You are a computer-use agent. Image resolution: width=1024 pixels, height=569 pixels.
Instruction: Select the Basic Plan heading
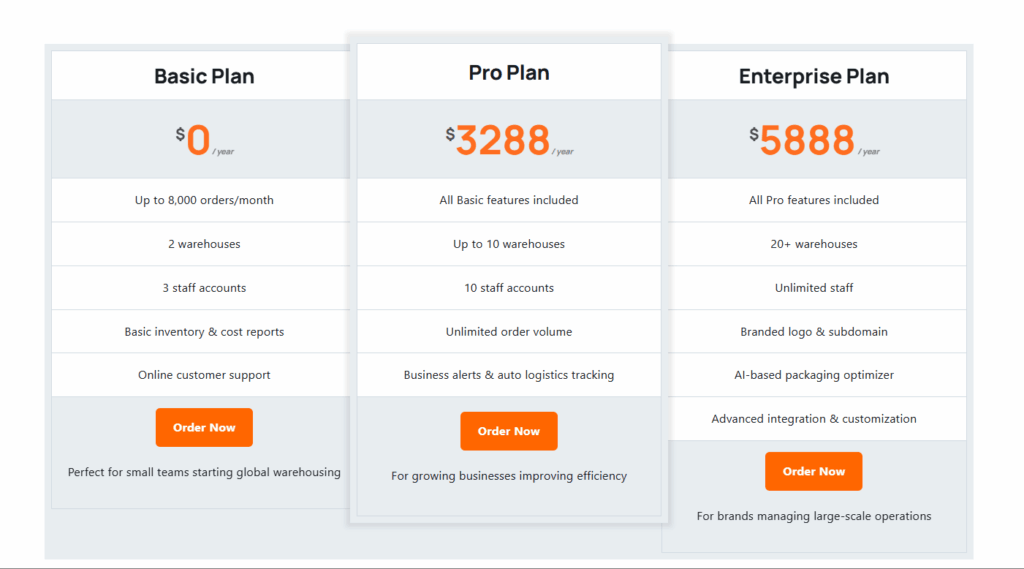(204, 76)
